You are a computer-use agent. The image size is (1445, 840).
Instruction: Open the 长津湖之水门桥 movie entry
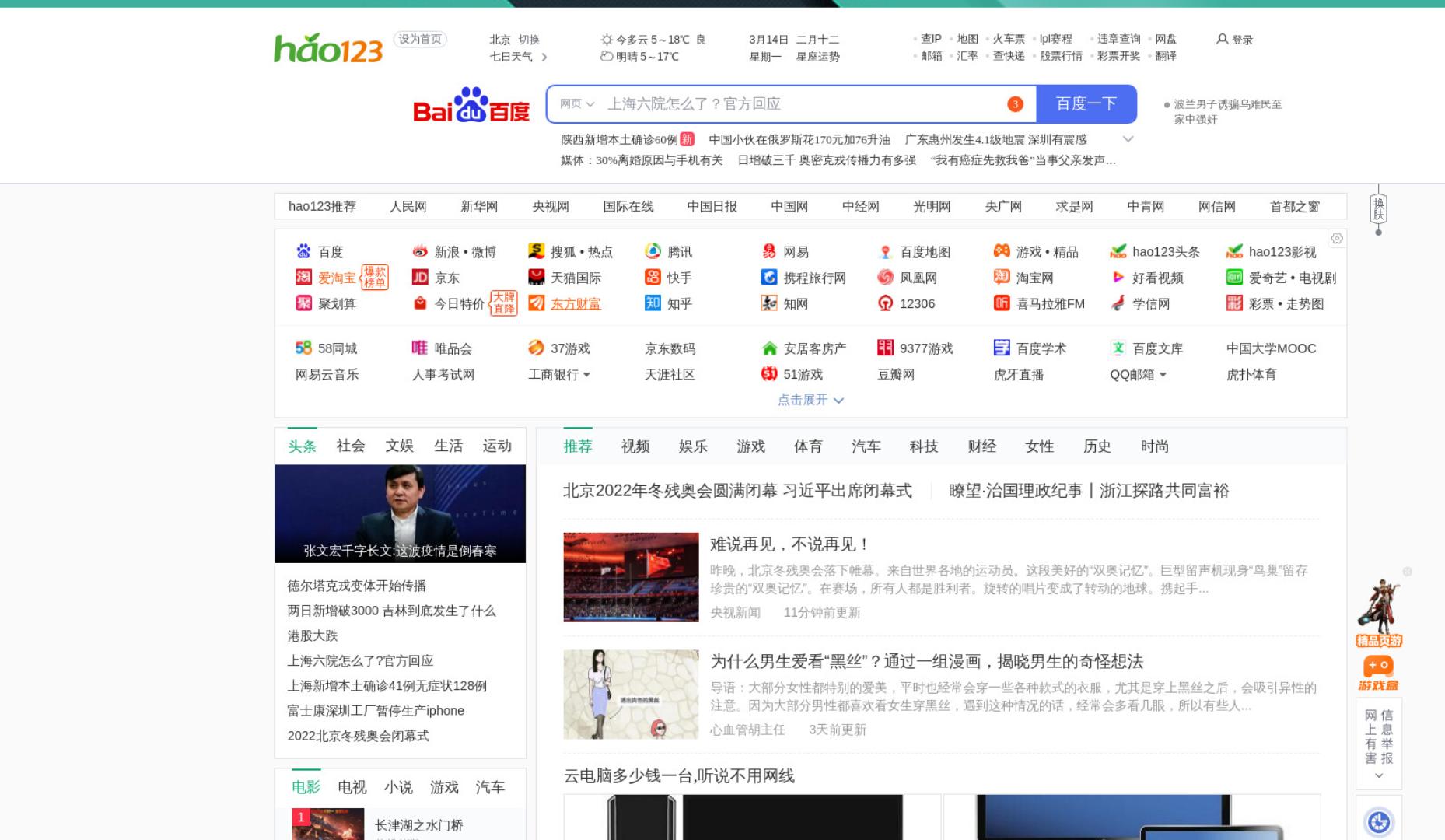(x=418, y=825)
